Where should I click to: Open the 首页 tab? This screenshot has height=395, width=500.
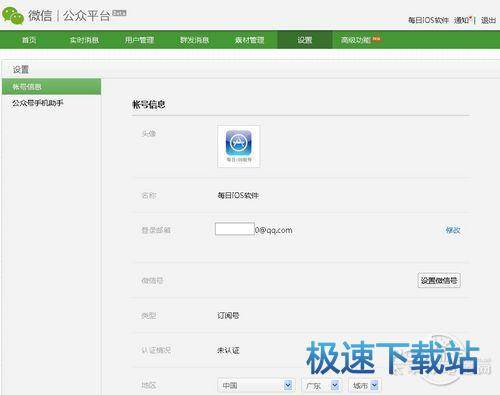click(29, 40)
